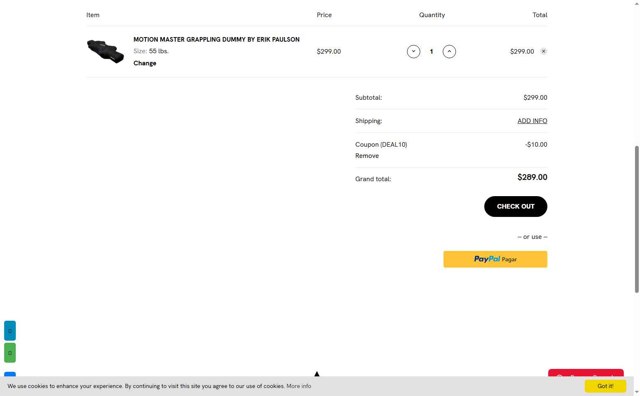The height and width of the screenshot is (396, 640).
Task: Decrease the grappling dummy quantity
Action: pos(413,51)
